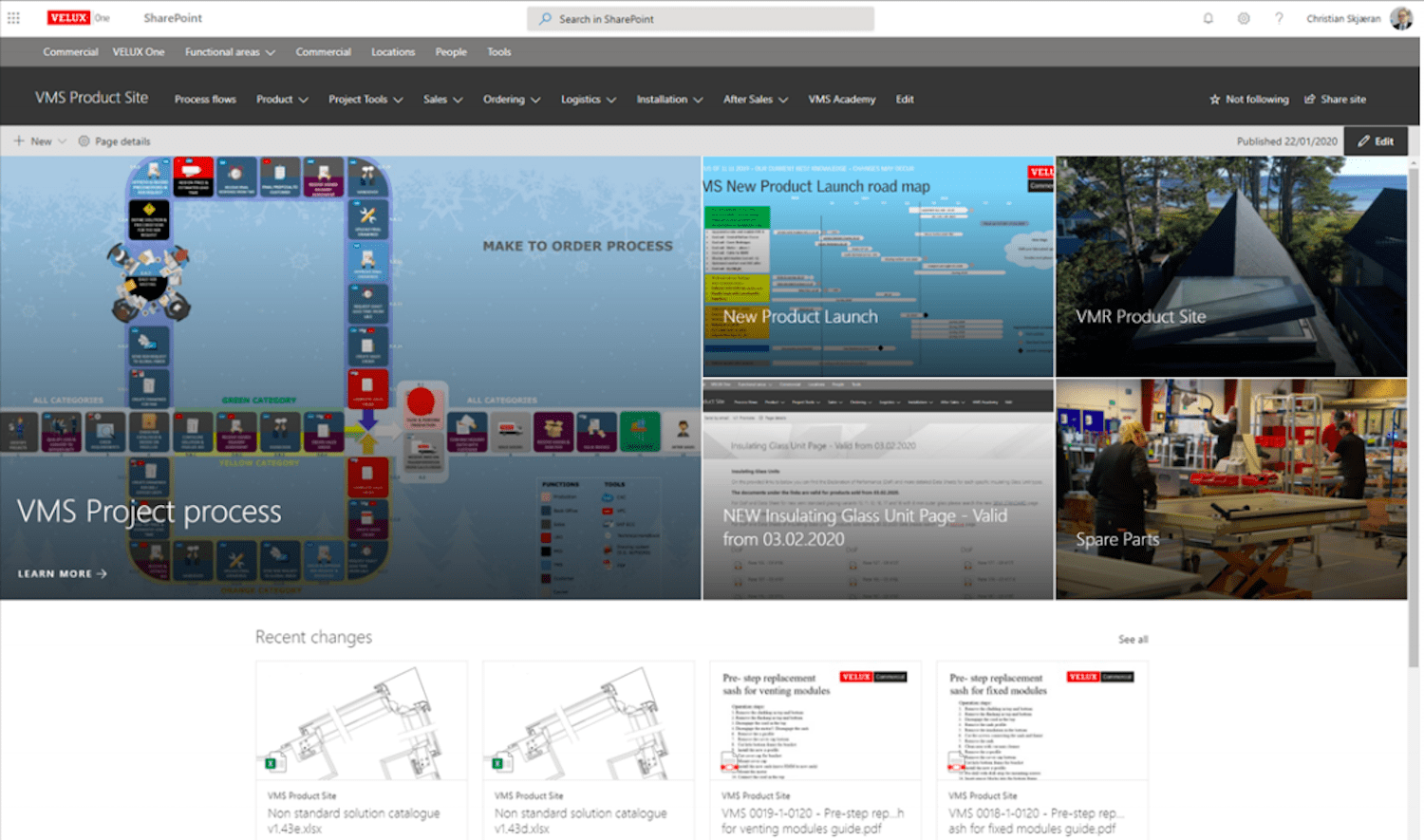Open VMS 0018-1-0120 fixed modules guide
1424x840 pixels.
pyautogui.click(x=1037, y=821)
